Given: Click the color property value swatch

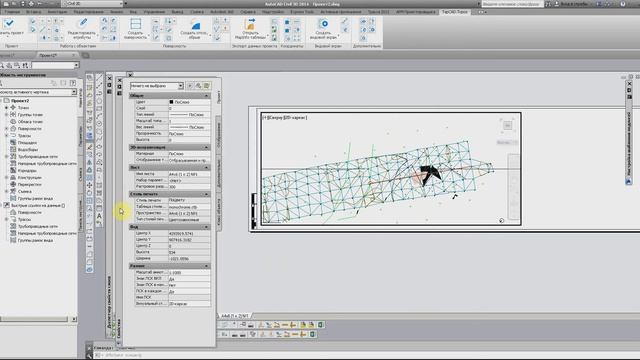Looking at the screenshot, I should (171, 102).
